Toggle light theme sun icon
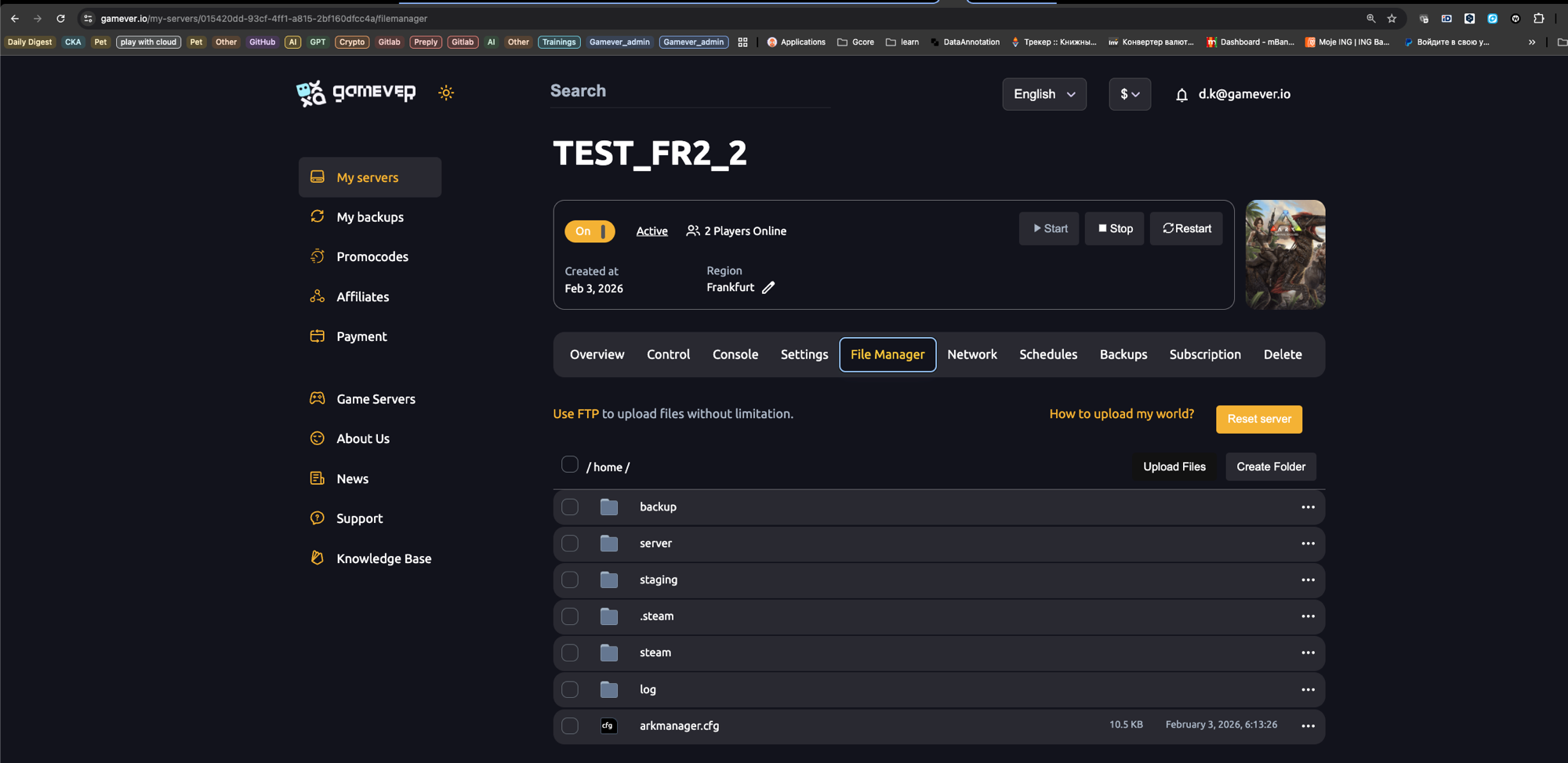 [446, 93]
